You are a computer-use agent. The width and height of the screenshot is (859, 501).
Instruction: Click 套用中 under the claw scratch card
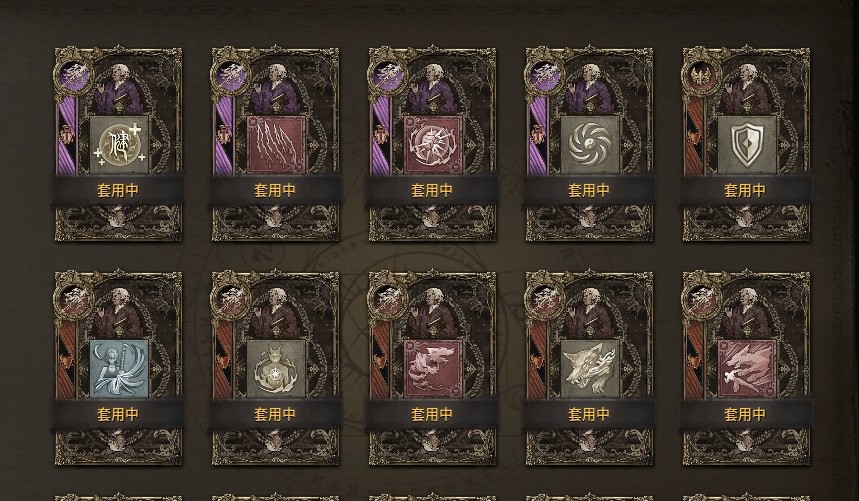coord(275,191)
